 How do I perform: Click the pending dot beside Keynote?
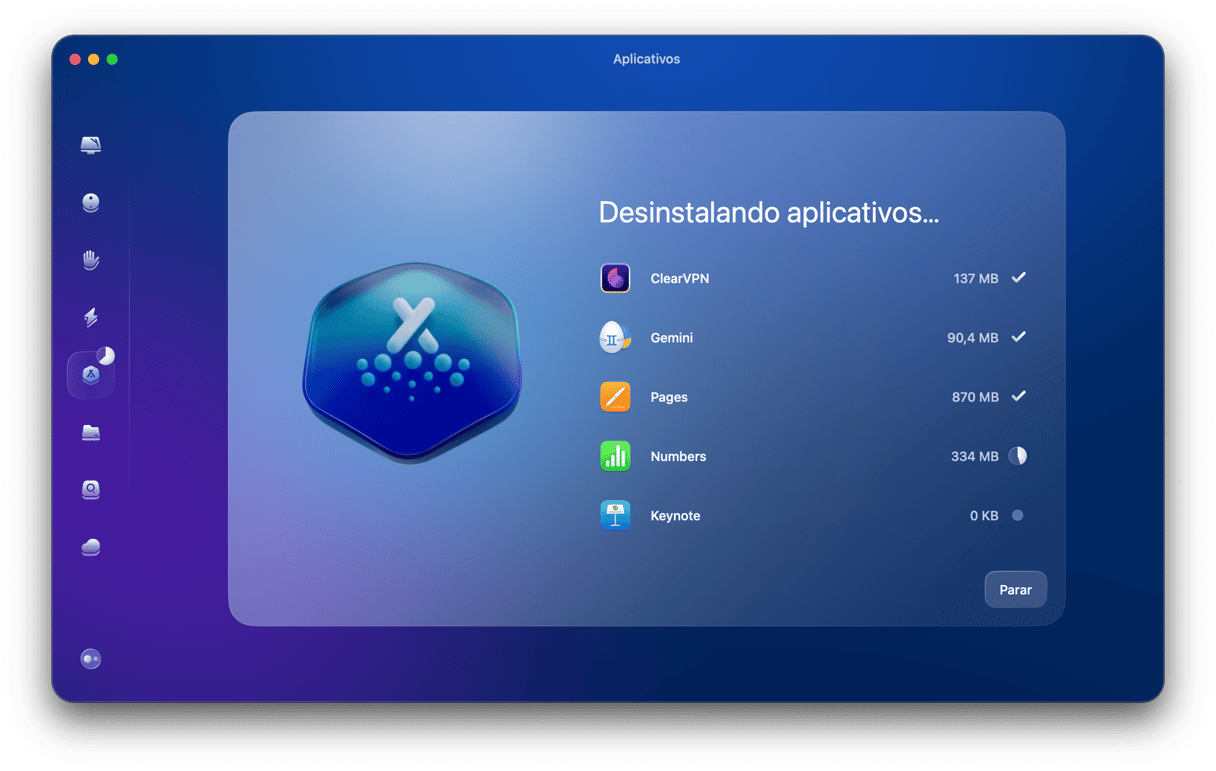1018,516
